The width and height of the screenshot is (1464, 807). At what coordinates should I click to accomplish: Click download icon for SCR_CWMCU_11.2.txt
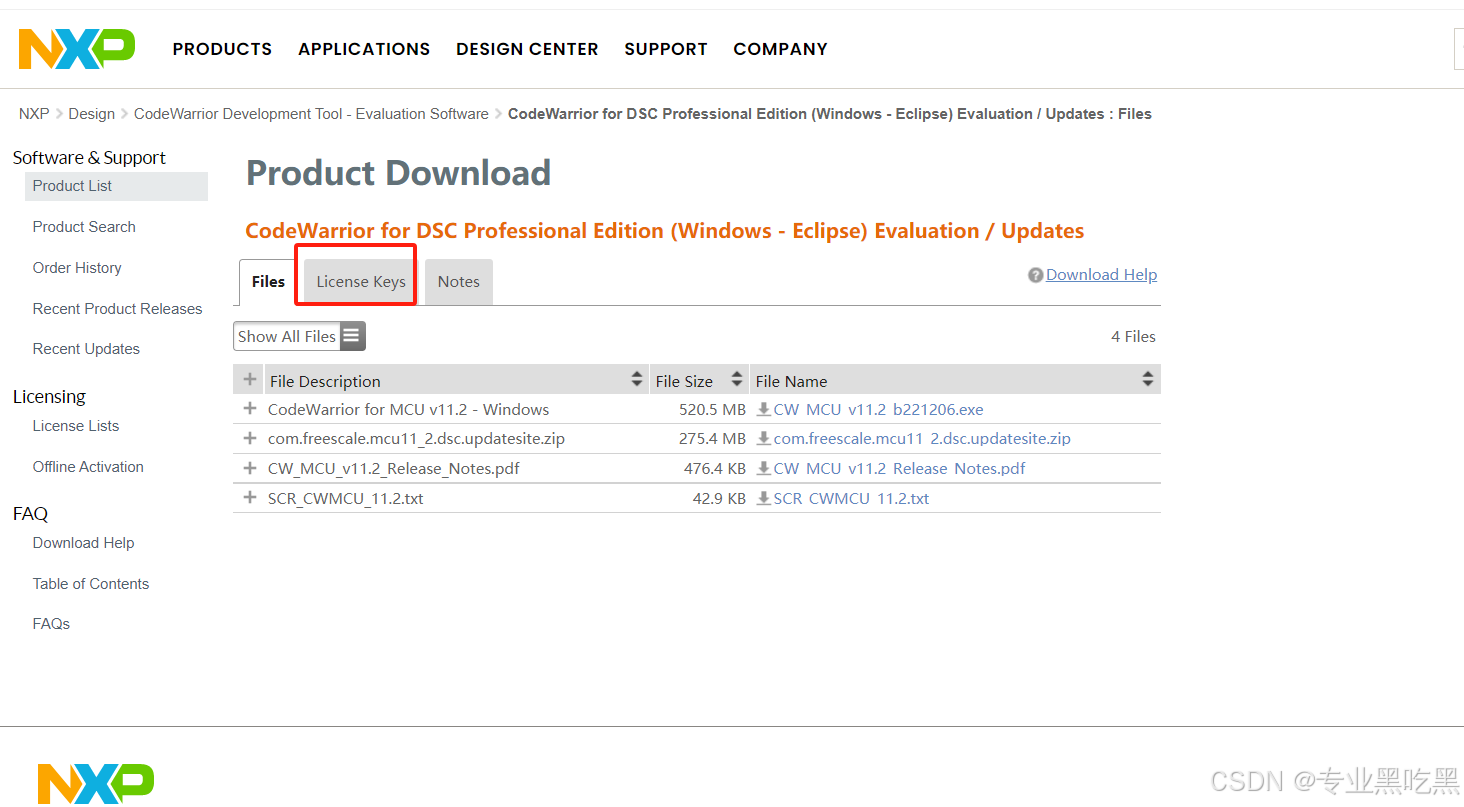764,498
